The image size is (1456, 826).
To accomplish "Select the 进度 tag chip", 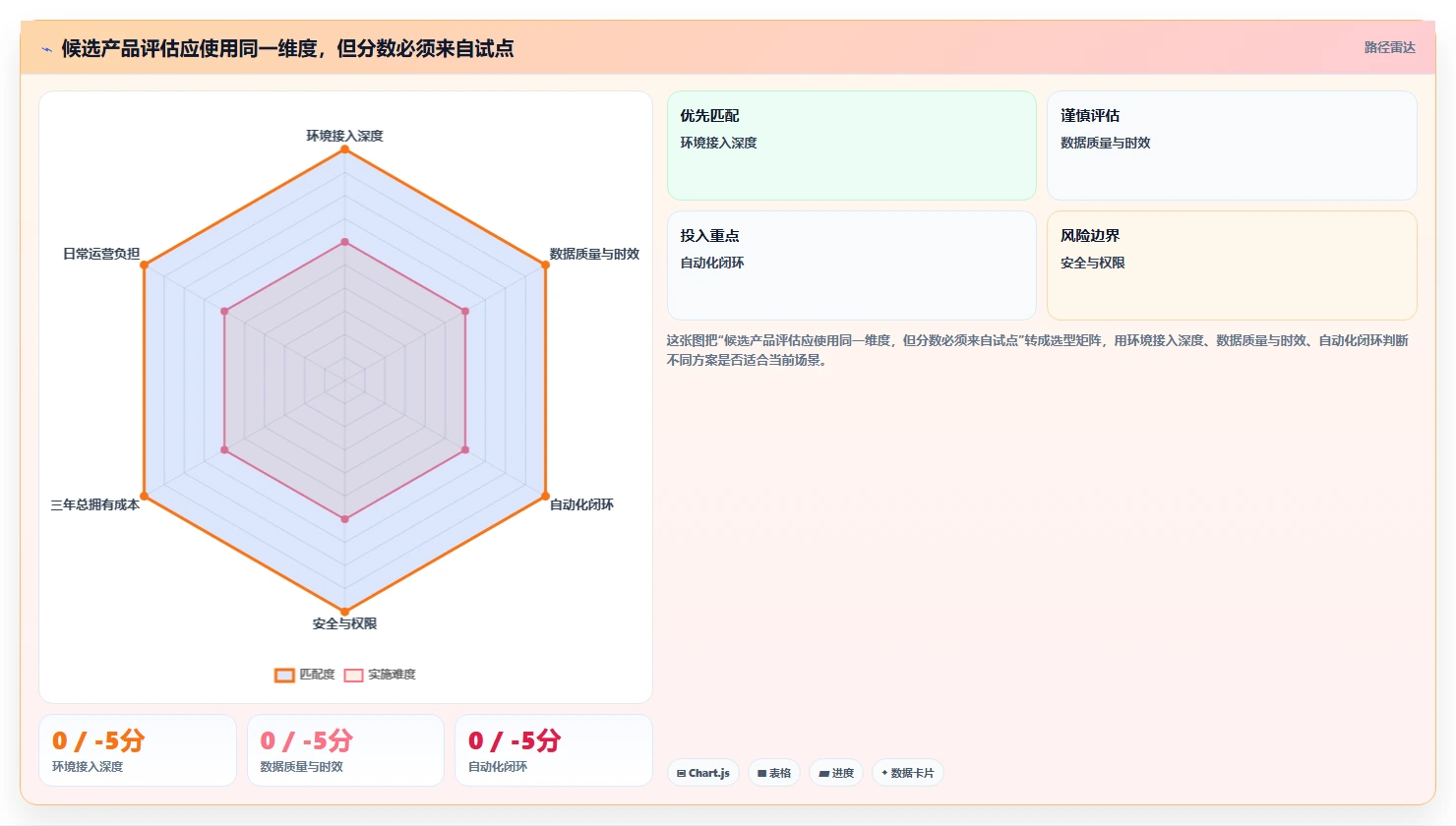I will (836, 773).
